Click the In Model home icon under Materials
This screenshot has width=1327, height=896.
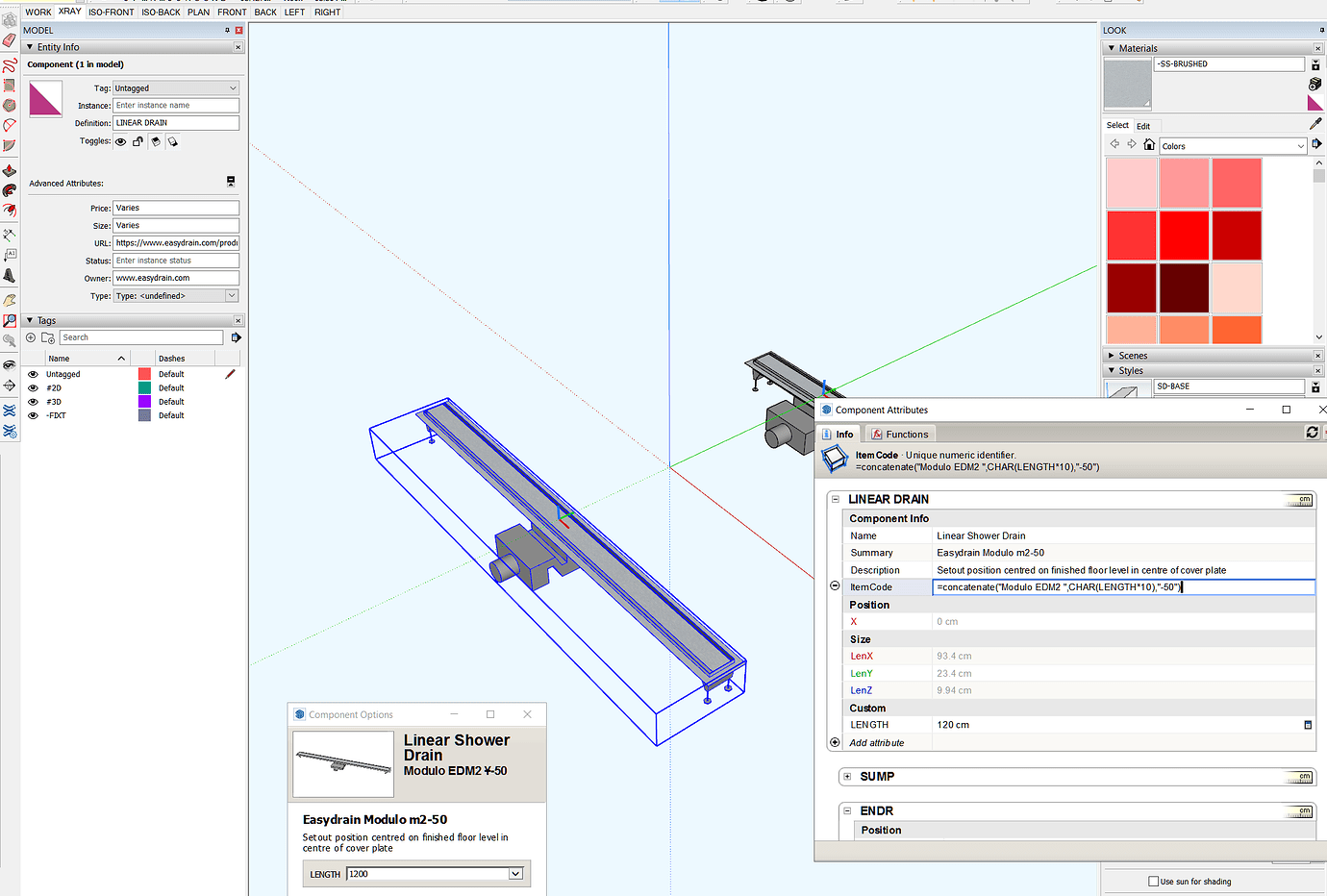pyautogui.click(x=1149, y=143)
